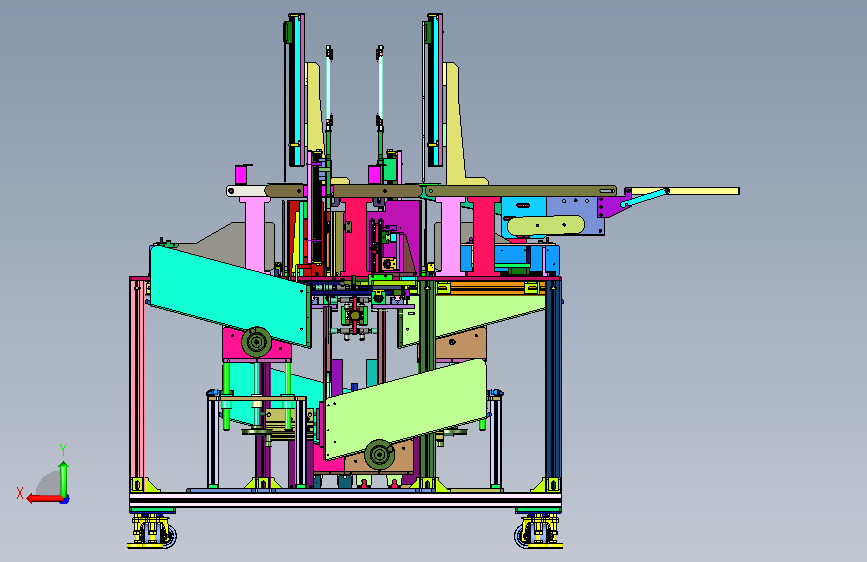This screenshot has width=867, height=562.
Task: Click the green Y axis arrow of triad
Action: click(x=64, y=478)
